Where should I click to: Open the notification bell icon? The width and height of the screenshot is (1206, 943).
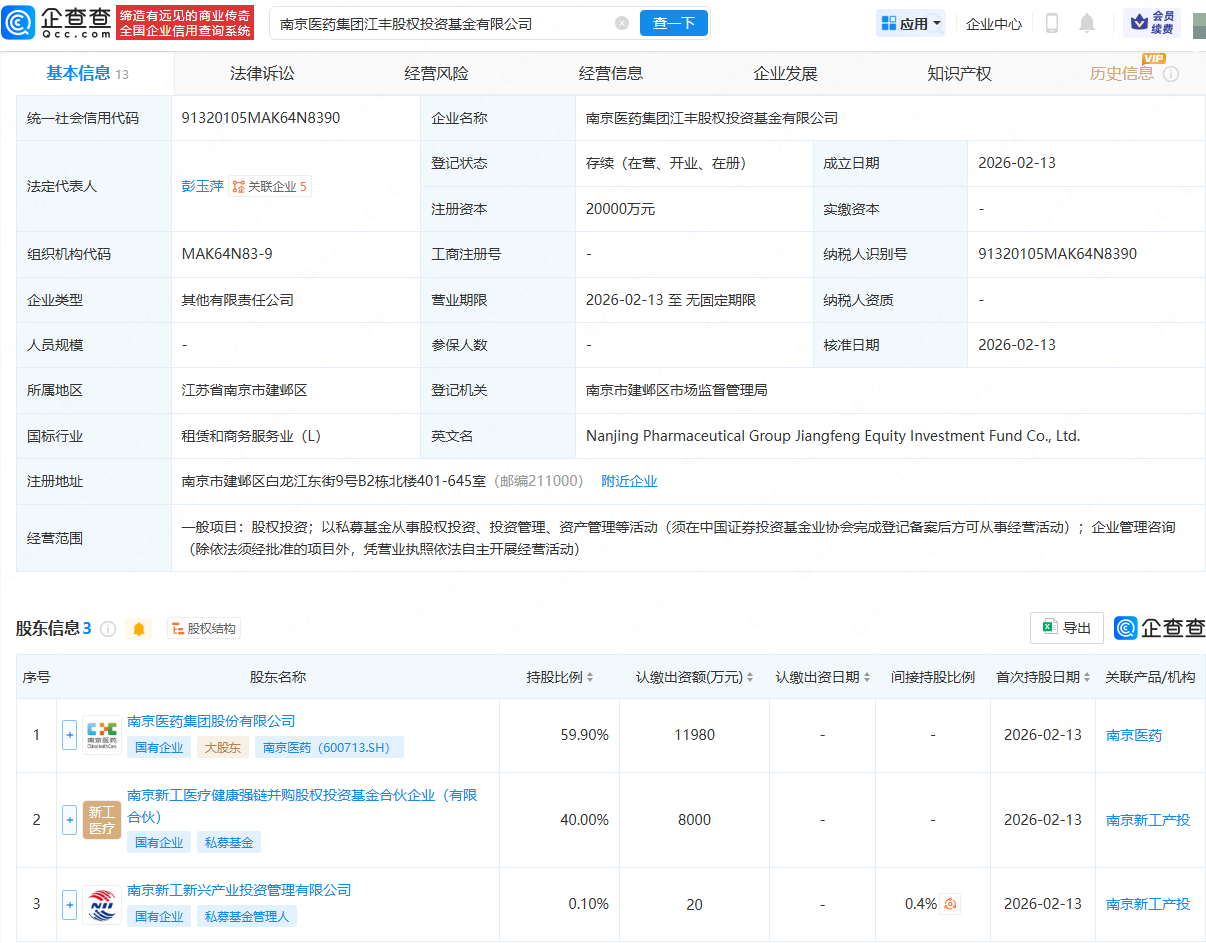[1087, 23]
